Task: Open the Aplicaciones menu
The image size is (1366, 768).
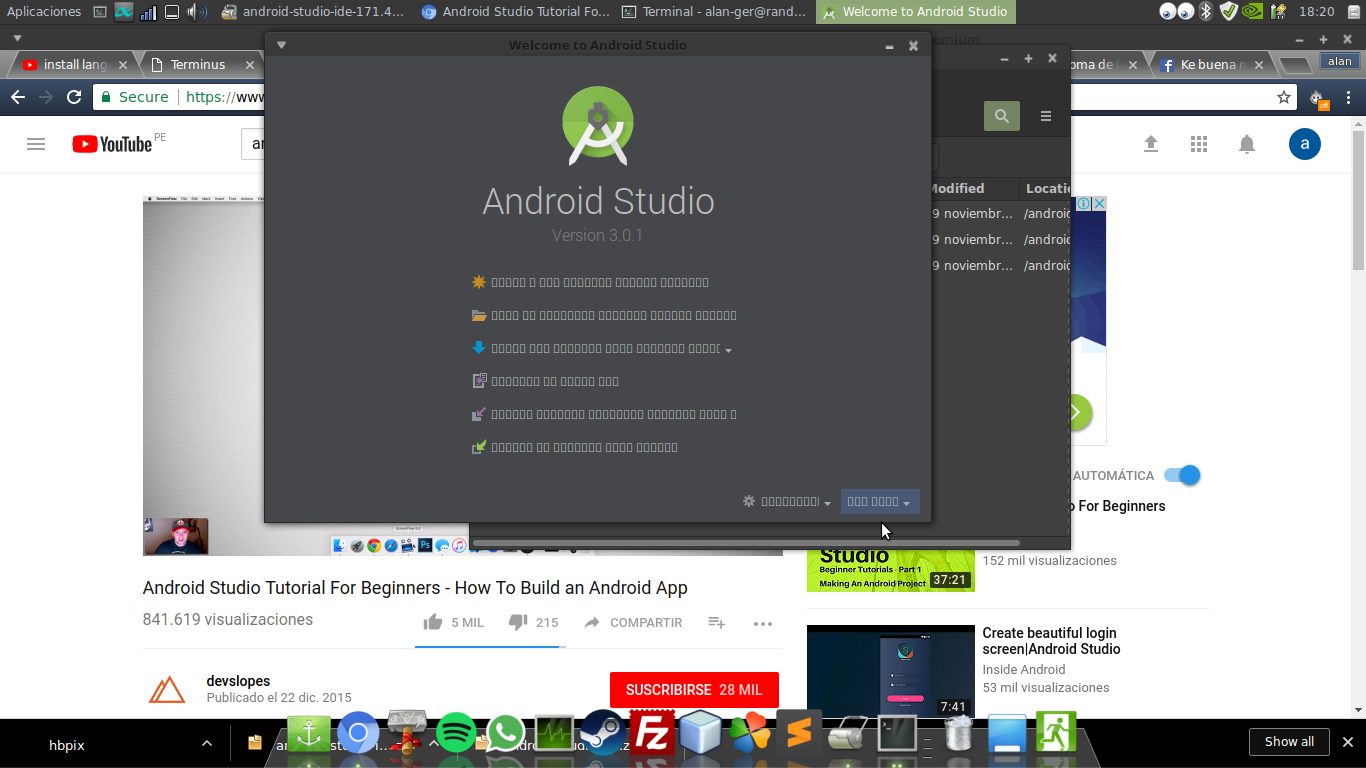Action: pos(44,12)
